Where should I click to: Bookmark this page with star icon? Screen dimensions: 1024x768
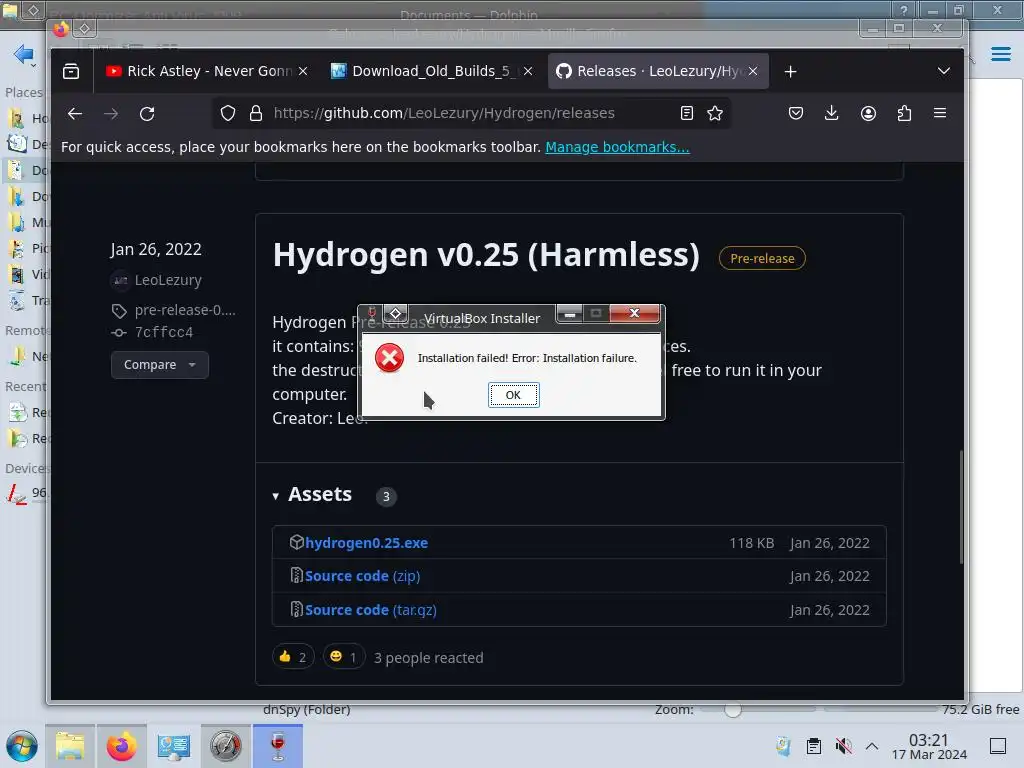pos(715,113)
